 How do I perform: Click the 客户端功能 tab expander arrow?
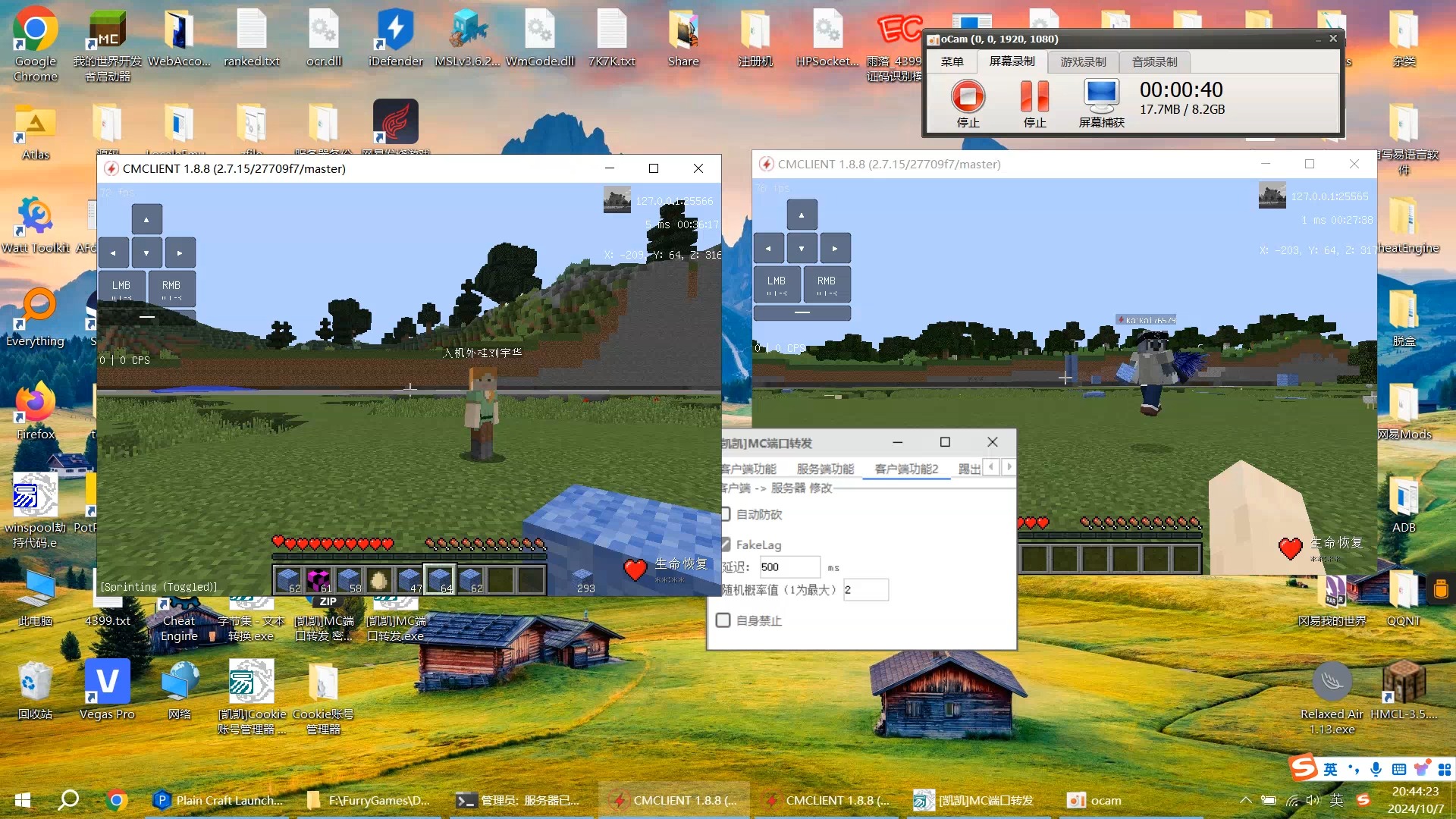tap(1007, 467)
